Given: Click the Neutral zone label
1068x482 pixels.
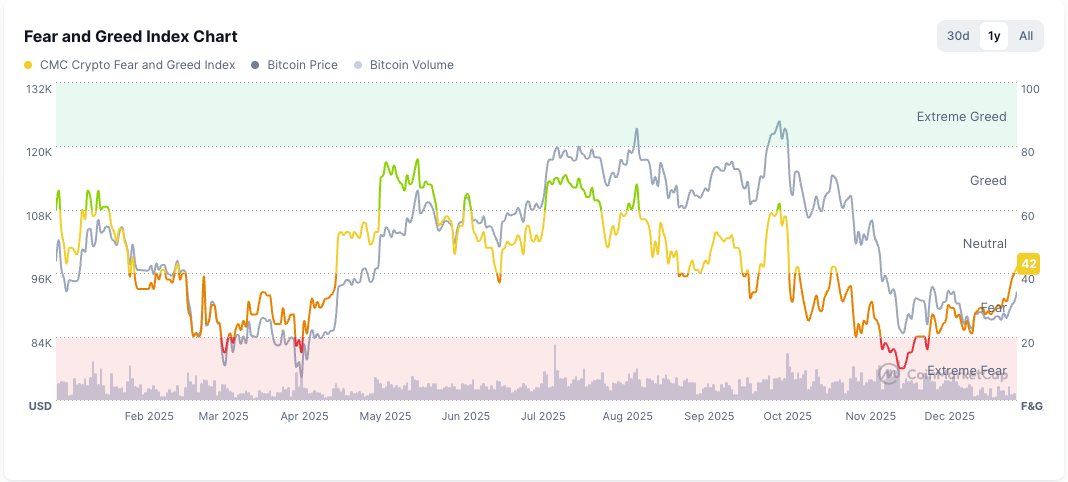Looking at the screenshot, I should (984, 244).
